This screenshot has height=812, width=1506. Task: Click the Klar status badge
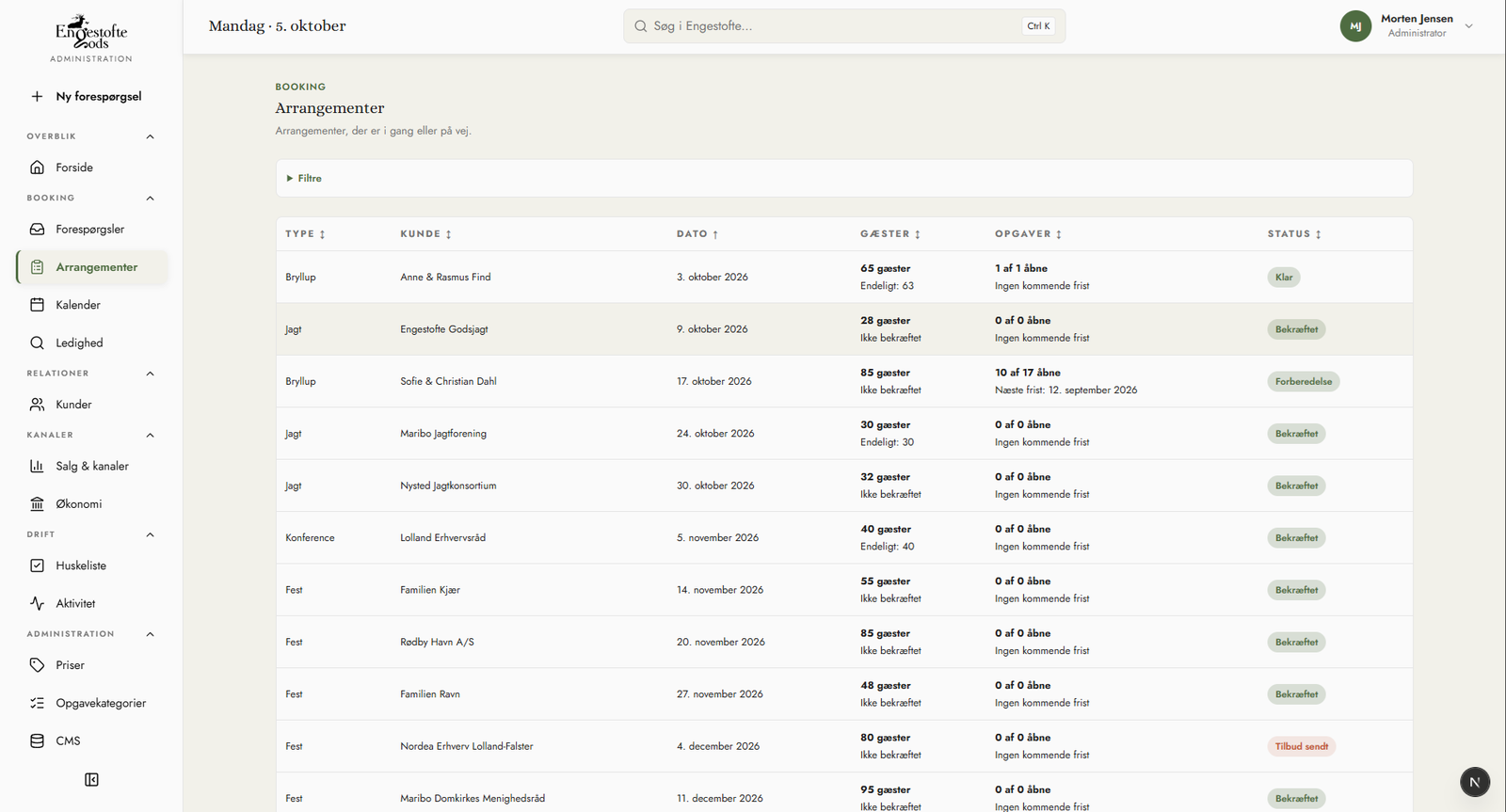(1284, 277)
